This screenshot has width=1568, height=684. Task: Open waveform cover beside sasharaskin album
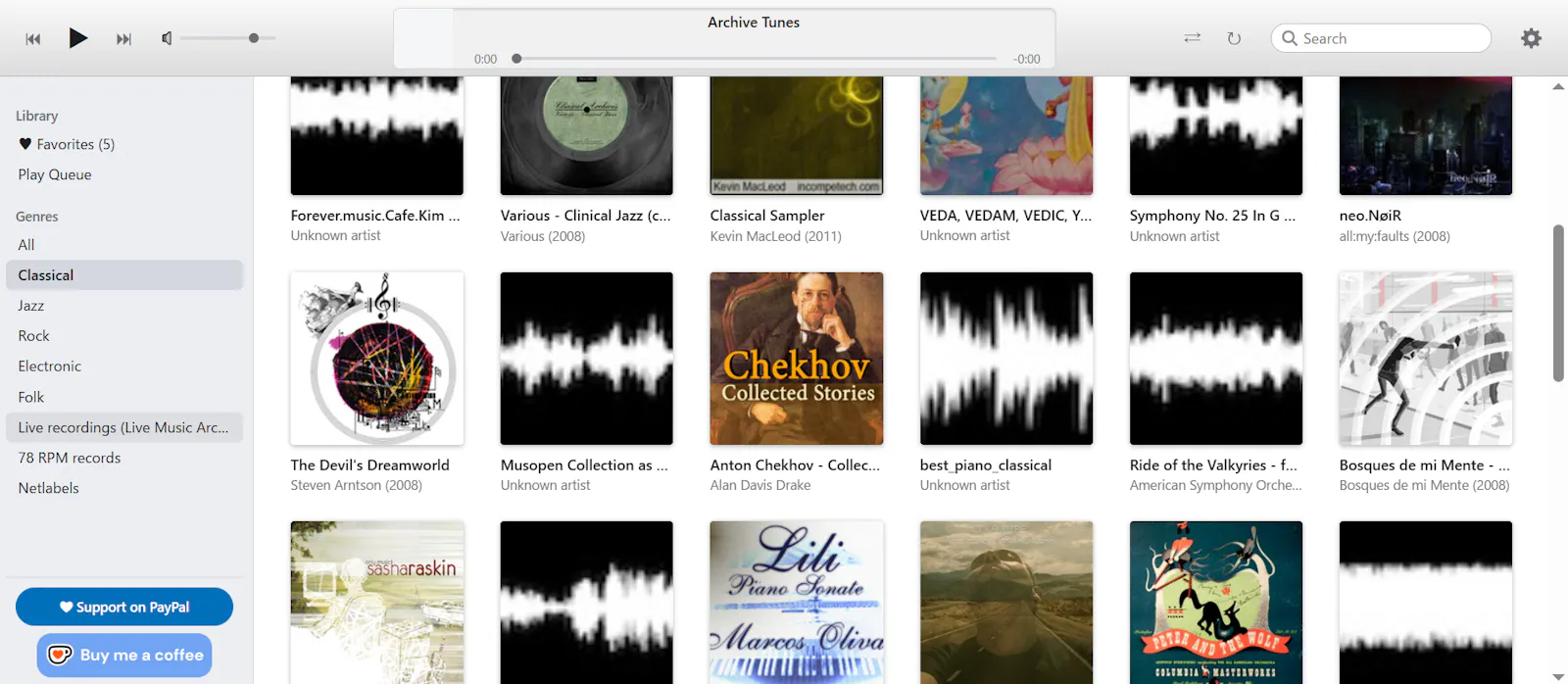pyautogui.click(x=587, y=603)
